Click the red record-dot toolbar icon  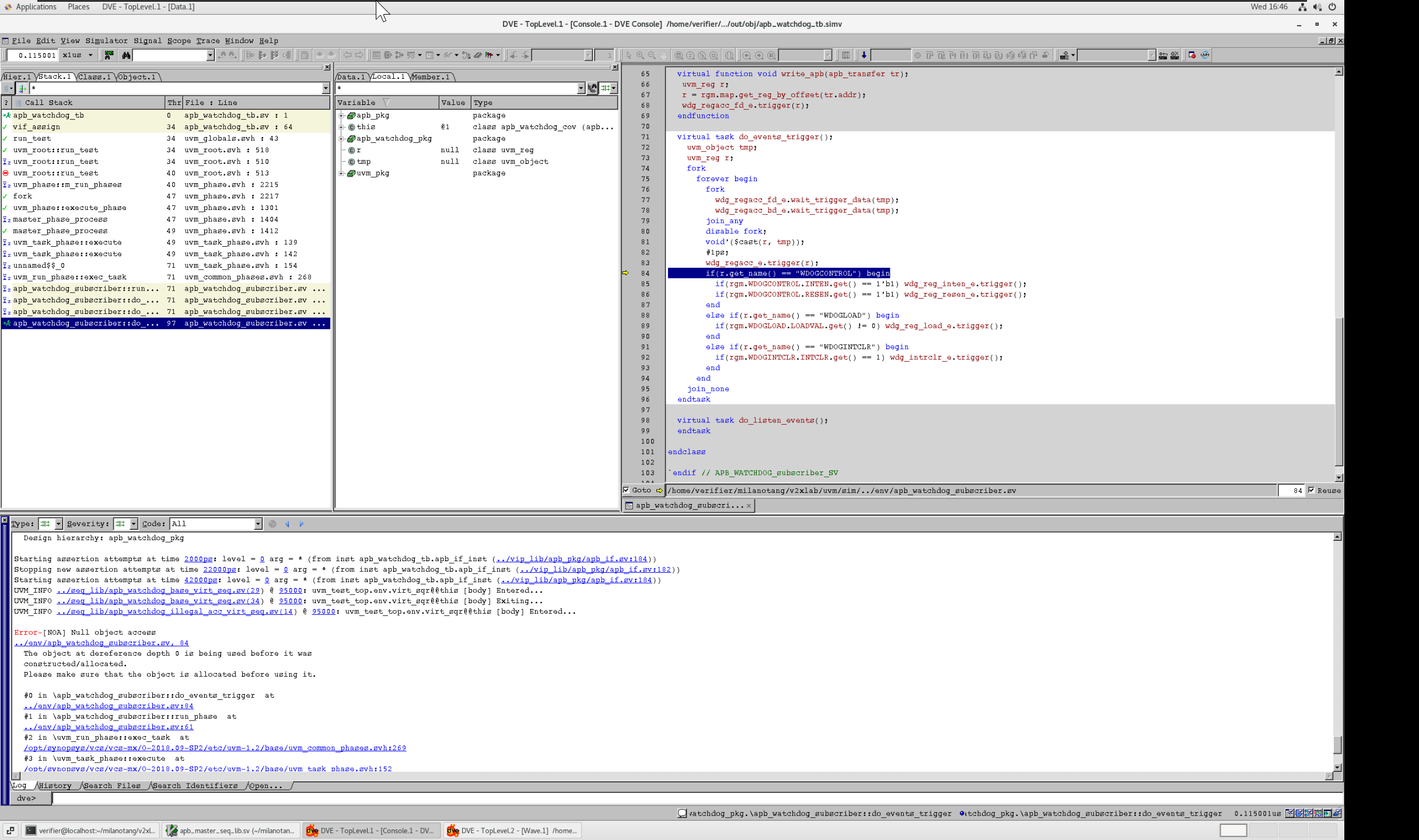1192,55
